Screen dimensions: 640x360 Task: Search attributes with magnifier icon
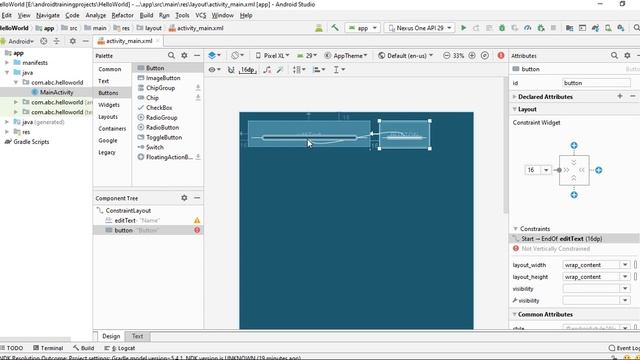click(614, 56)
